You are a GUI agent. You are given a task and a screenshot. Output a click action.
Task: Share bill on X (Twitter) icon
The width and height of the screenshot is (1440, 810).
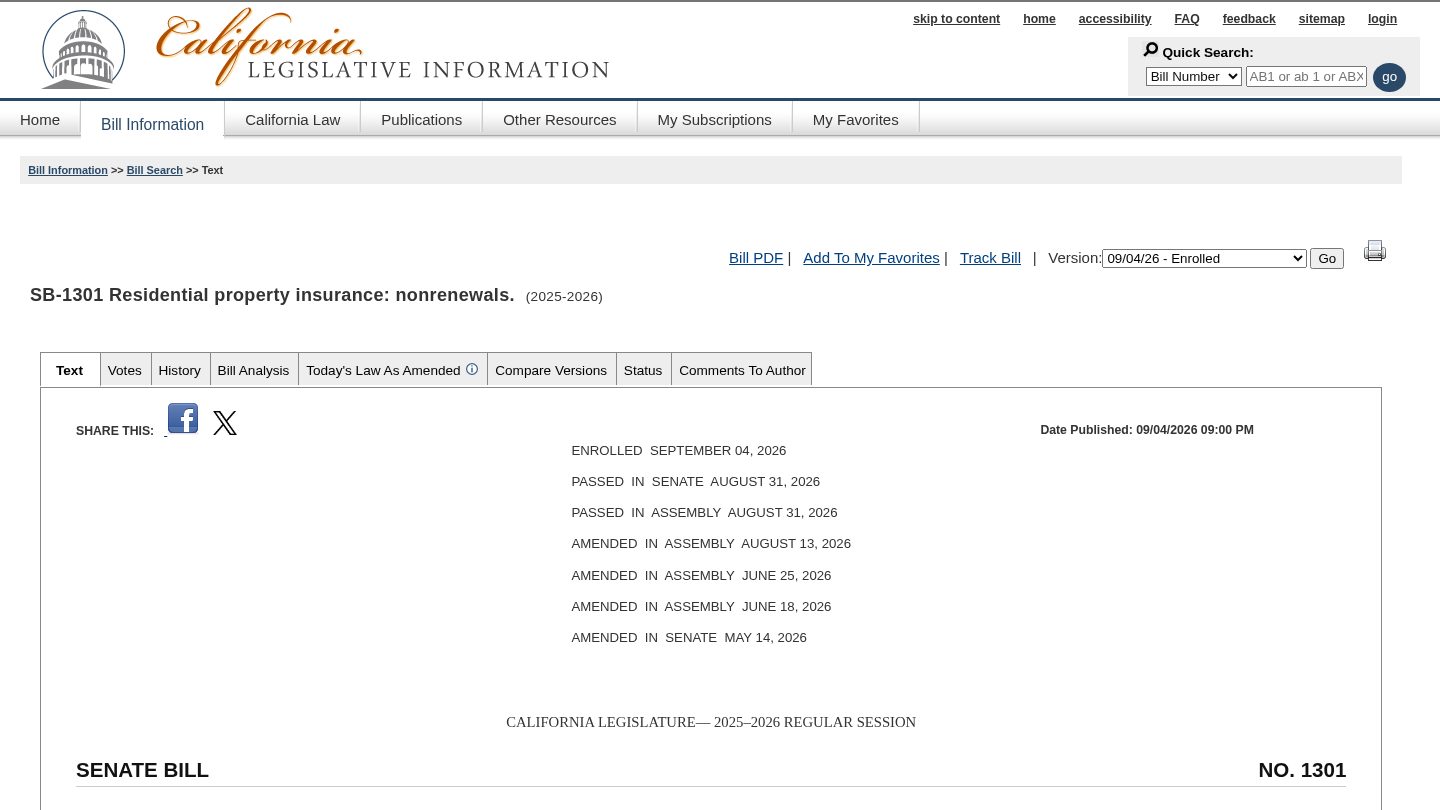pyautogui.click(x=225, y=423)
